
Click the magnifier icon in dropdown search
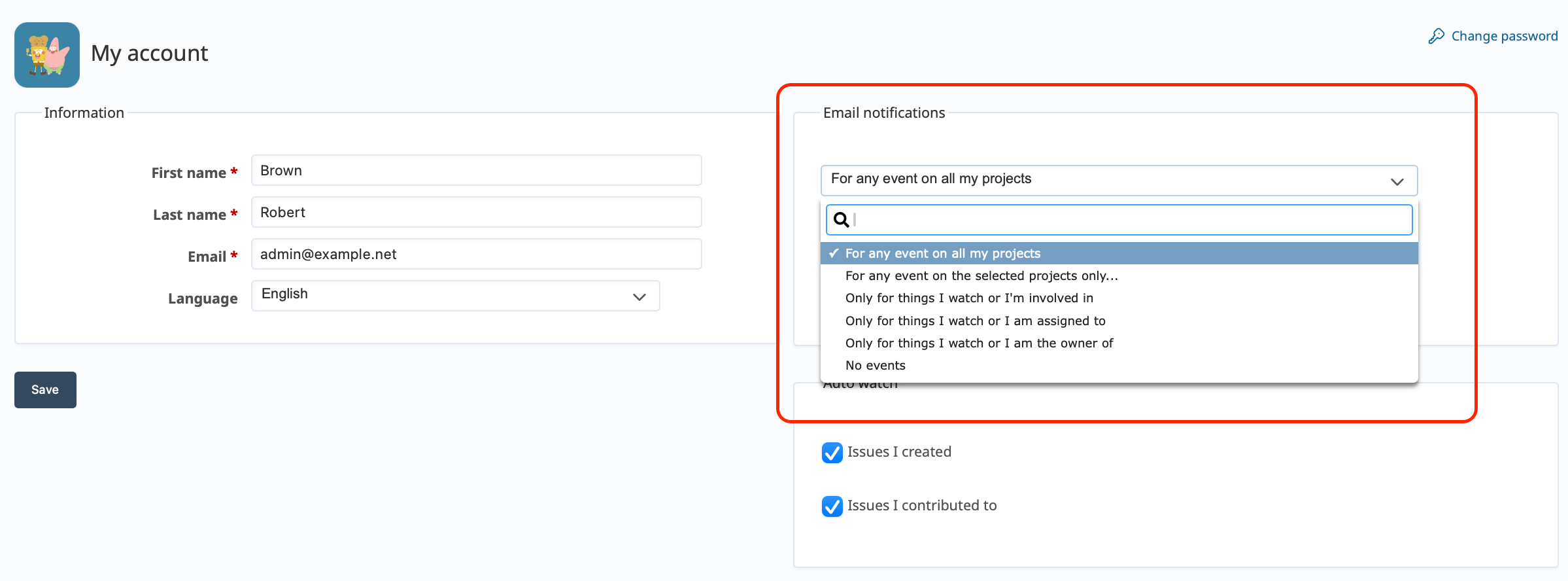[842, 220]
